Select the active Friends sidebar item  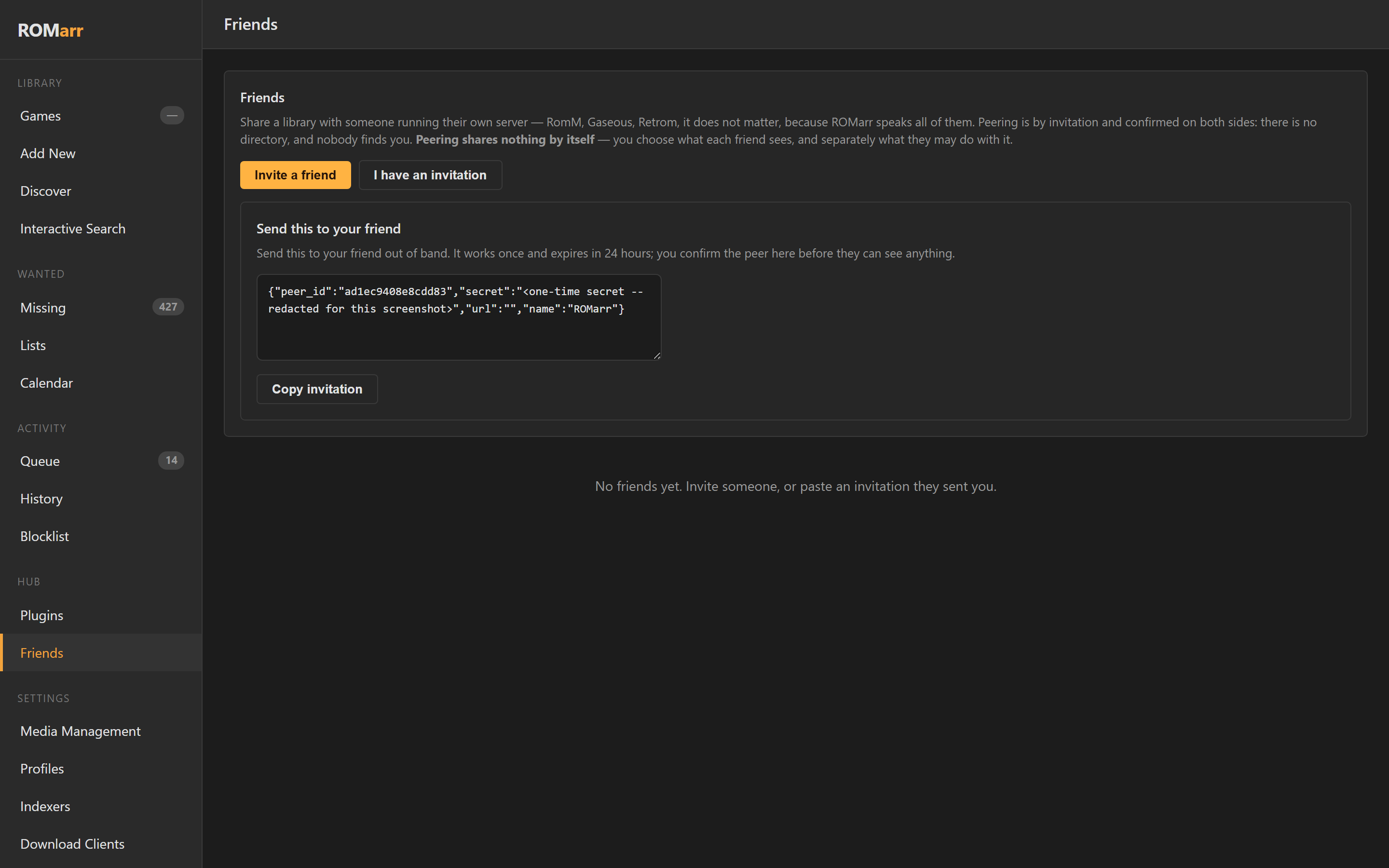[x=101, y=653]
